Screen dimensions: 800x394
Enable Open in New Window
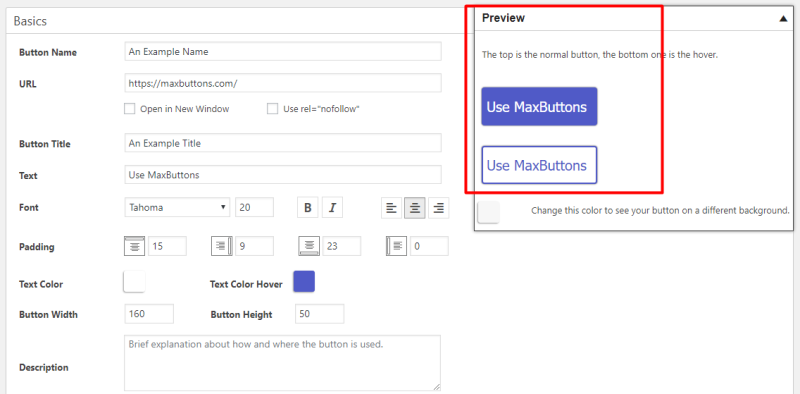tap(130, 109)
